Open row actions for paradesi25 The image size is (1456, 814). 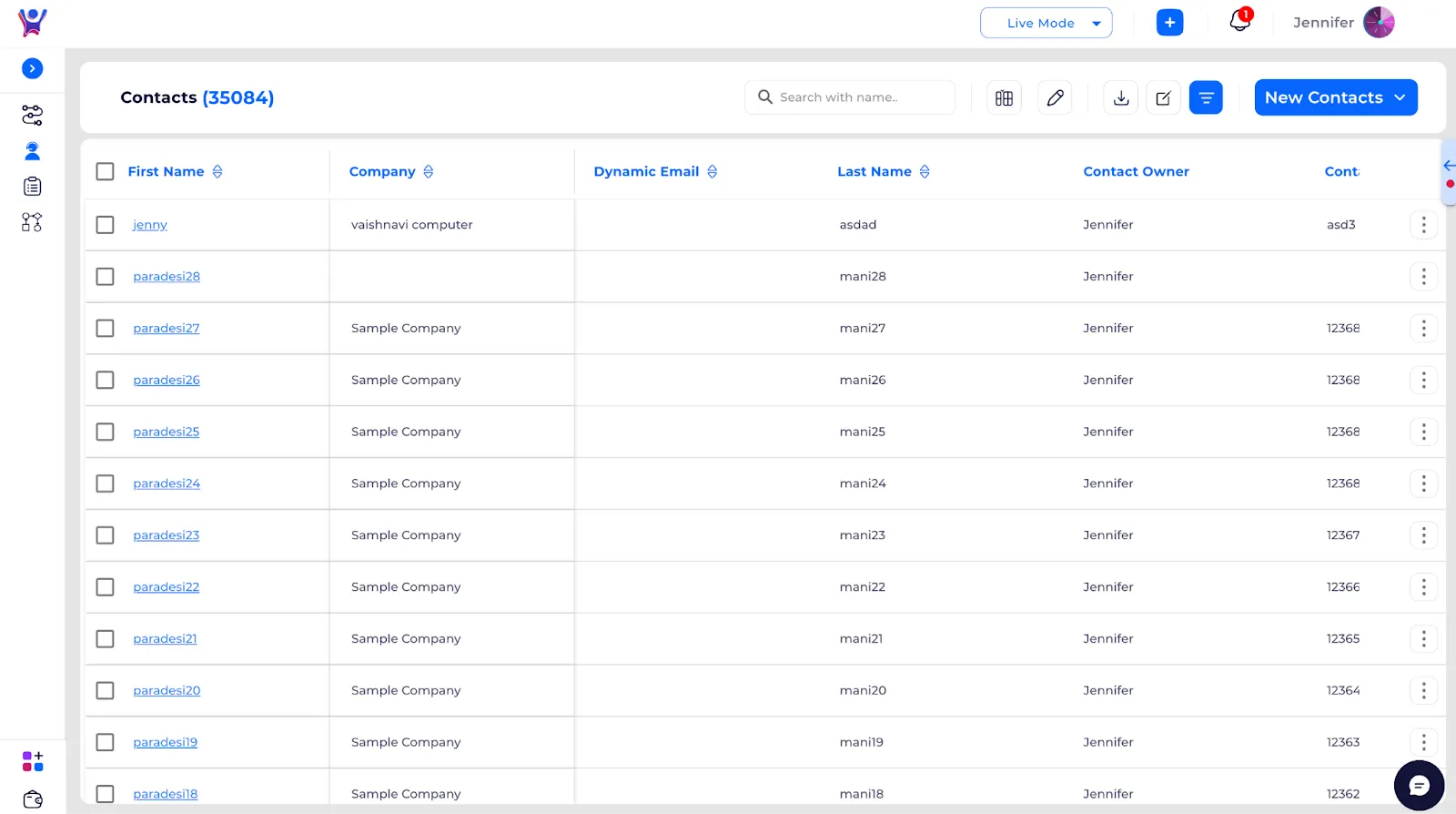[x=1424, y=432]
